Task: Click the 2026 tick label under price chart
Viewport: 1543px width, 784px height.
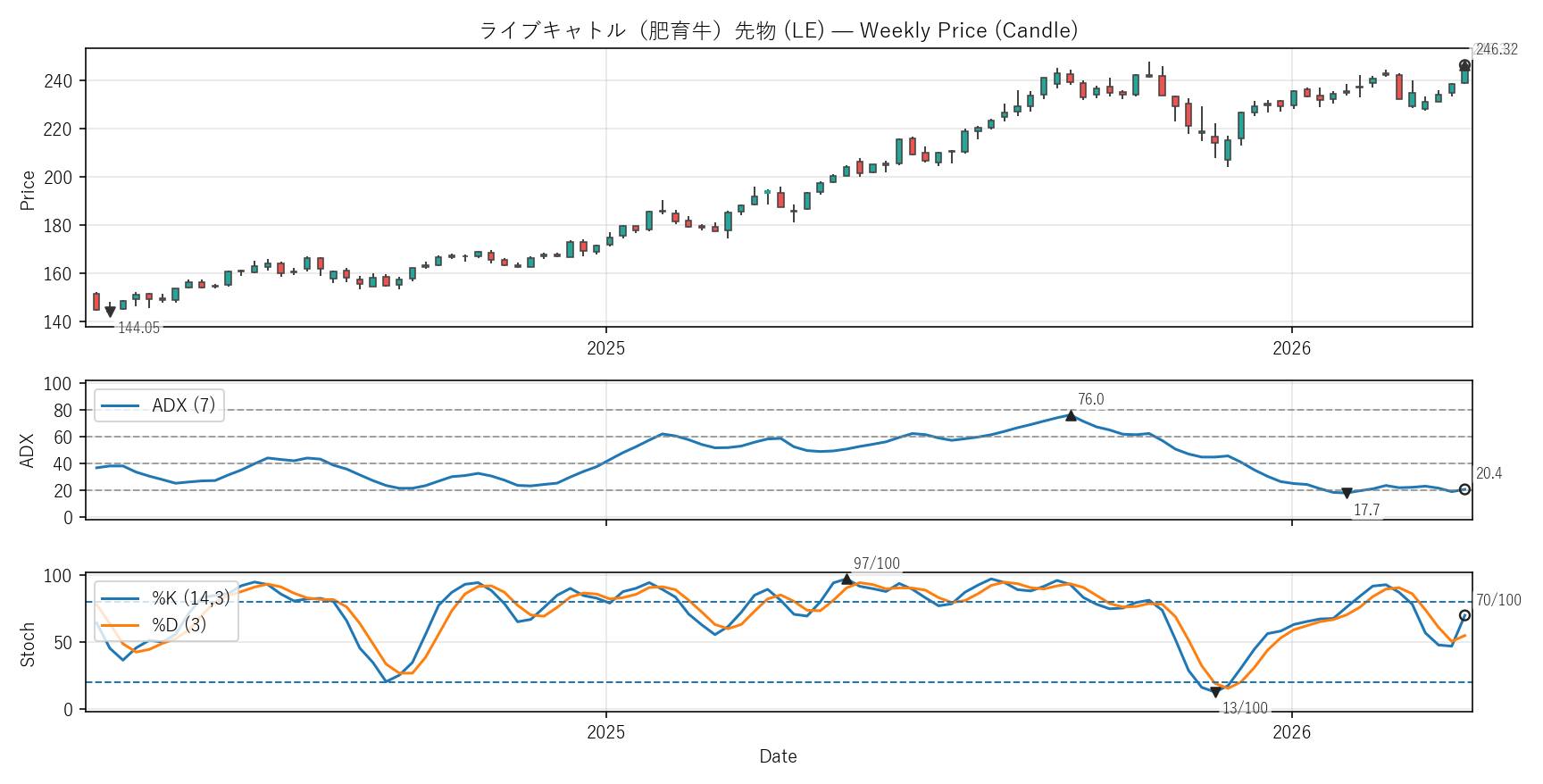Action: (x=1291, y=348)
